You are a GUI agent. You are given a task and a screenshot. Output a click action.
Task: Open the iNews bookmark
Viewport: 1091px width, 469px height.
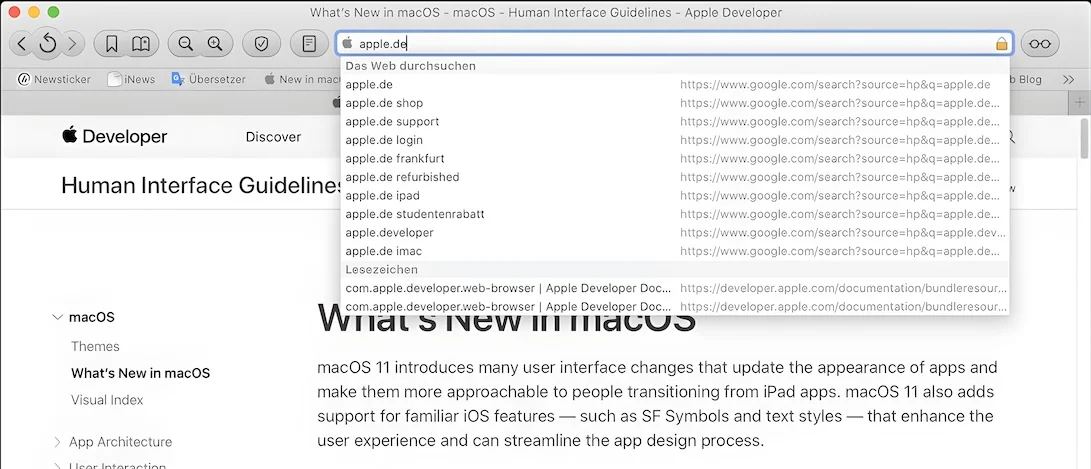tap(132, 79)
